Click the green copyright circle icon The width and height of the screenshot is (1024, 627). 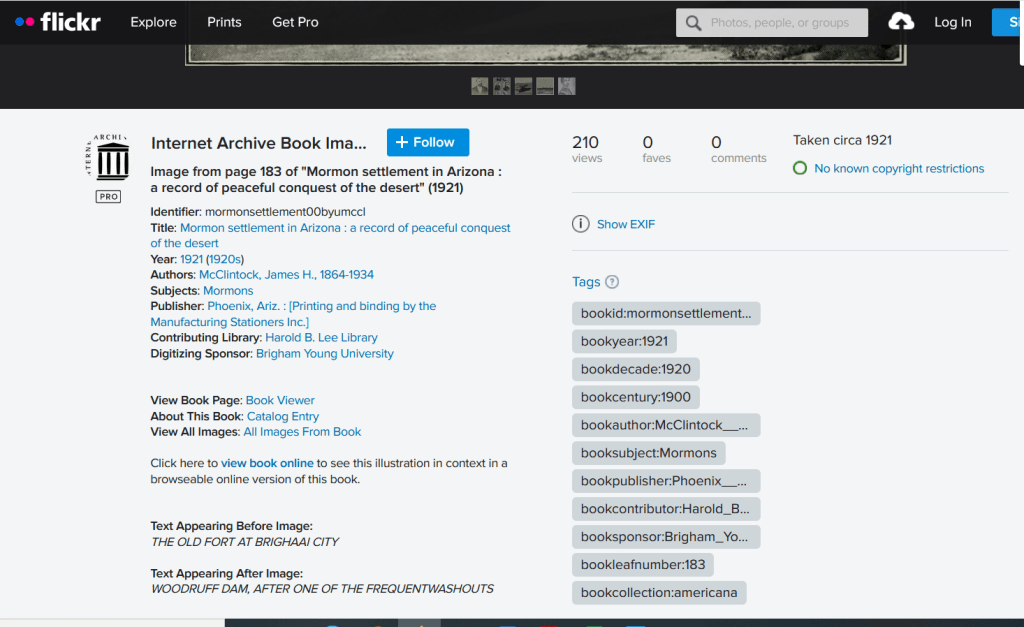point(800,168)
